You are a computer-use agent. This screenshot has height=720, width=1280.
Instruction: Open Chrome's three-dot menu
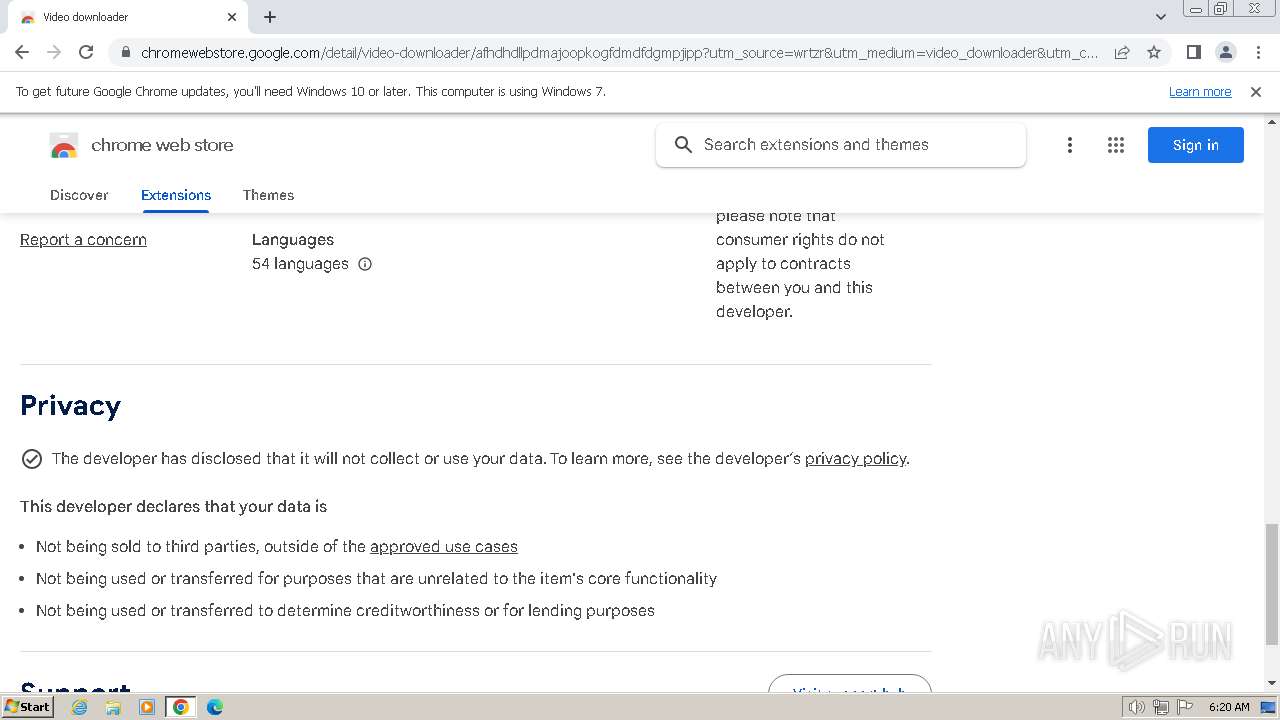pos(1257,52)
